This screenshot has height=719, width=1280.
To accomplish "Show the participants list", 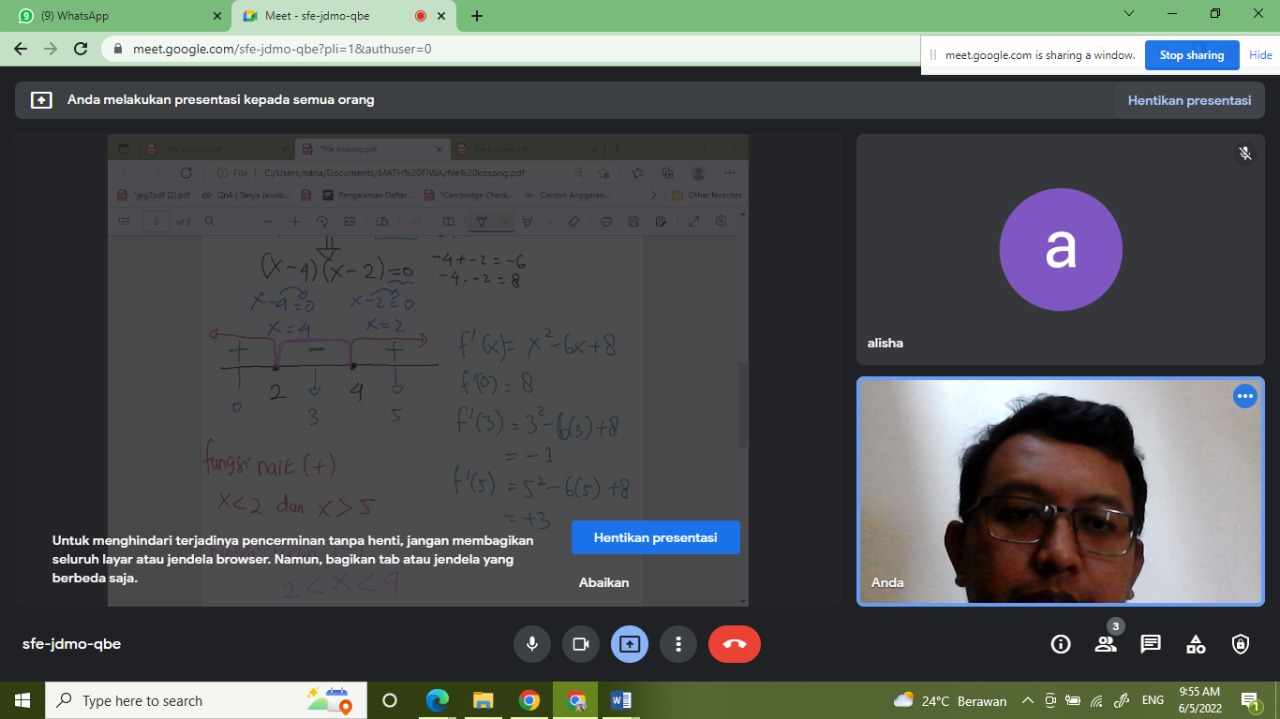I will pyautogui.click(x=1105, y=644).
